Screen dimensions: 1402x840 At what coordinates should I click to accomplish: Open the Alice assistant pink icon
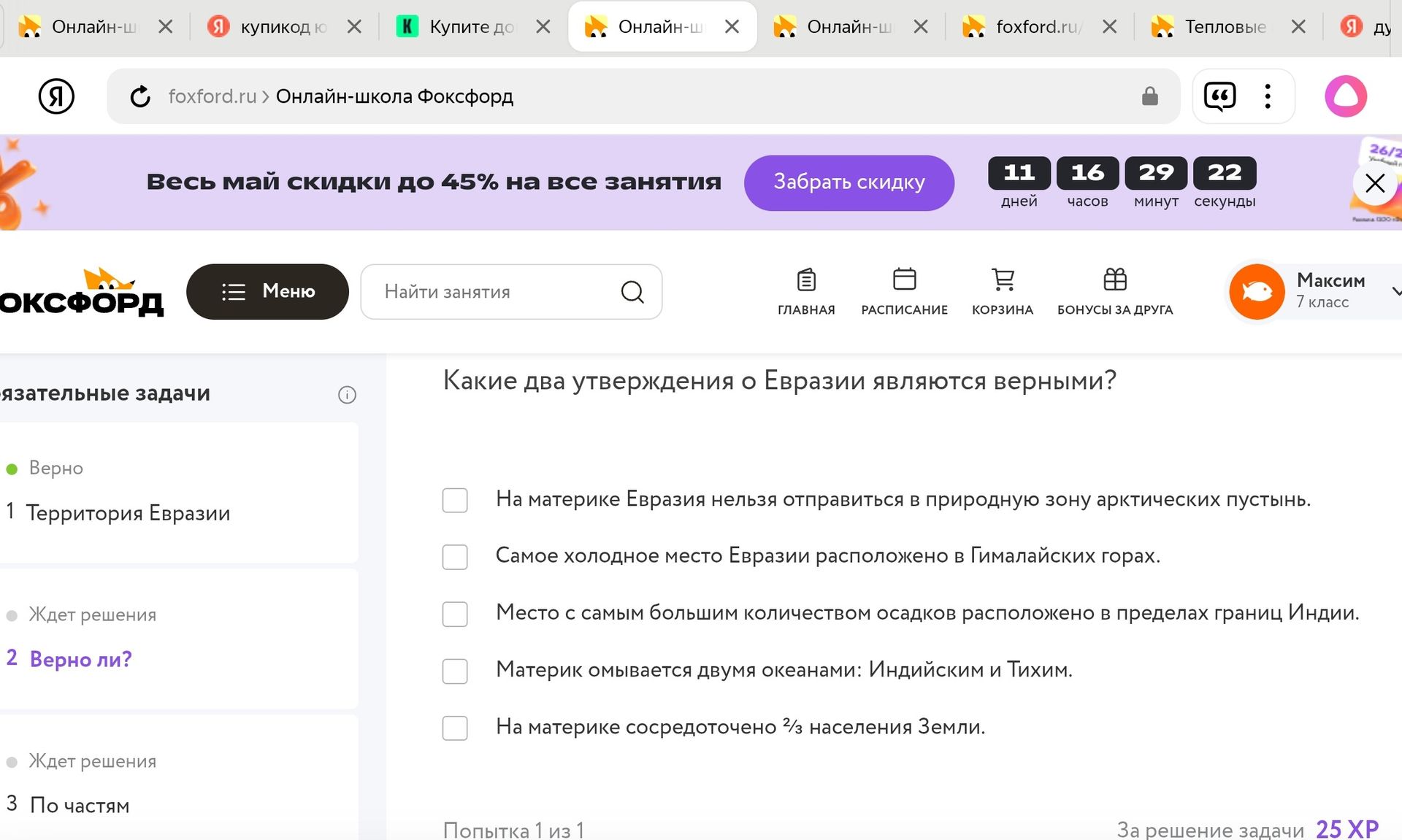[x=1346, y=96]
